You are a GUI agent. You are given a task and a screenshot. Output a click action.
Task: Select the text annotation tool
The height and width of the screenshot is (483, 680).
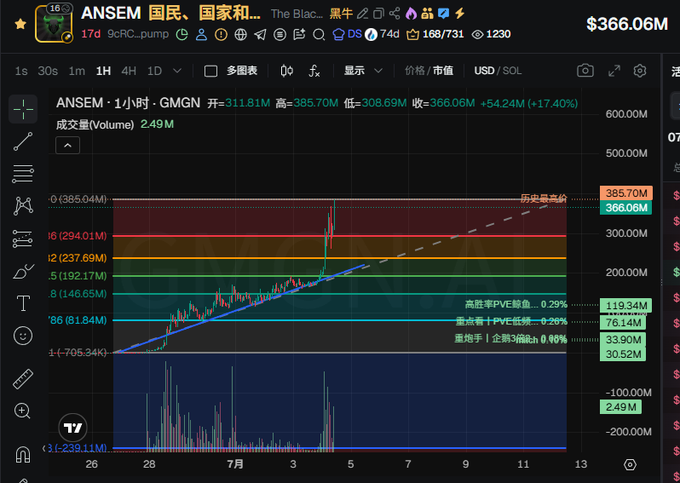coord(23,303)
